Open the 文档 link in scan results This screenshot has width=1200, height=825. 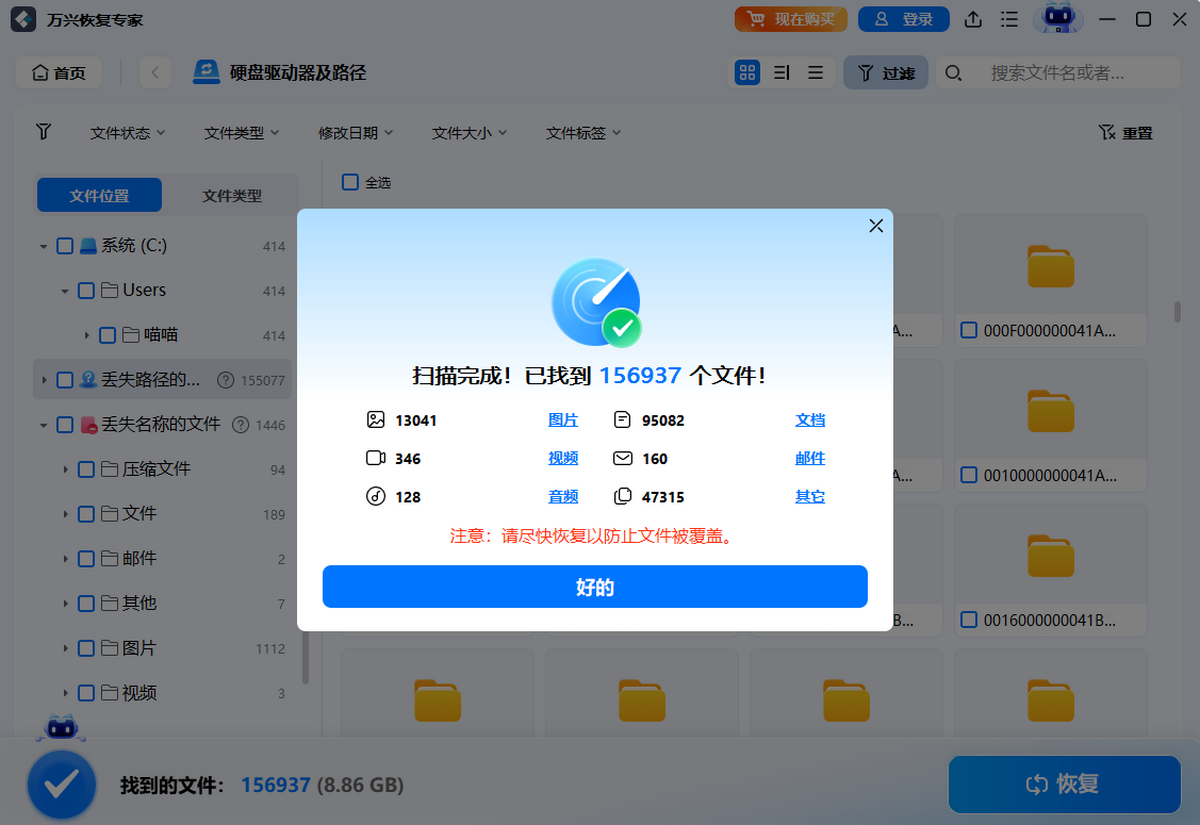[x=810, y=420]
